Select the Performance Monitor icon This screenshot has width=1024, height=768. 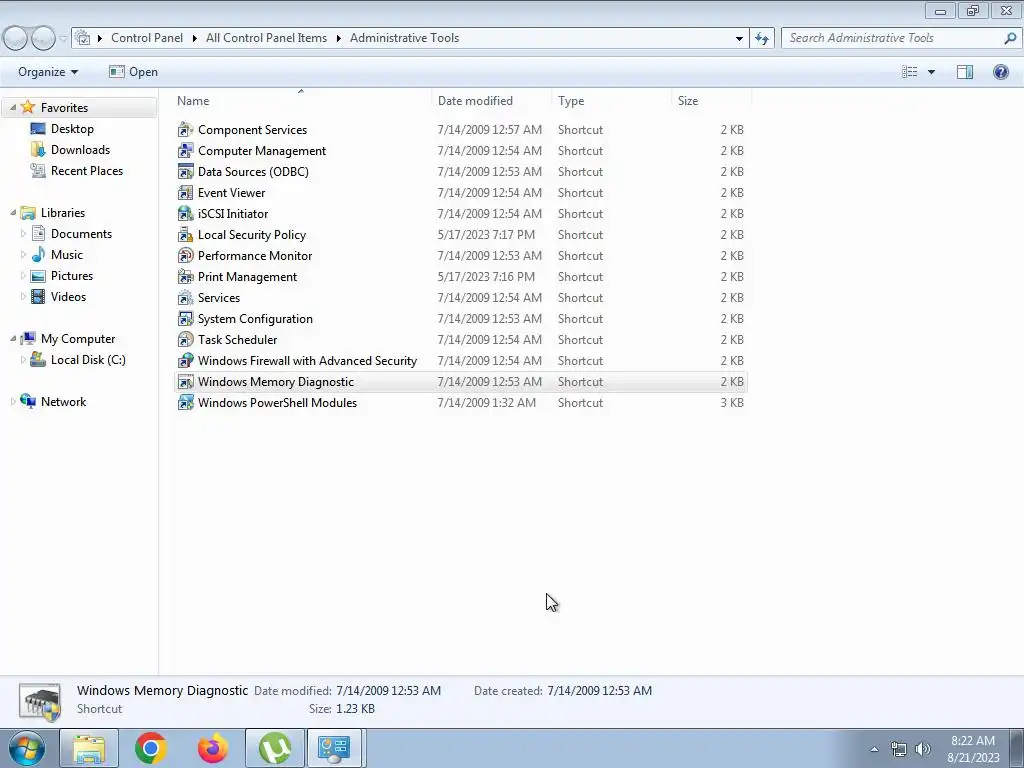185,255
